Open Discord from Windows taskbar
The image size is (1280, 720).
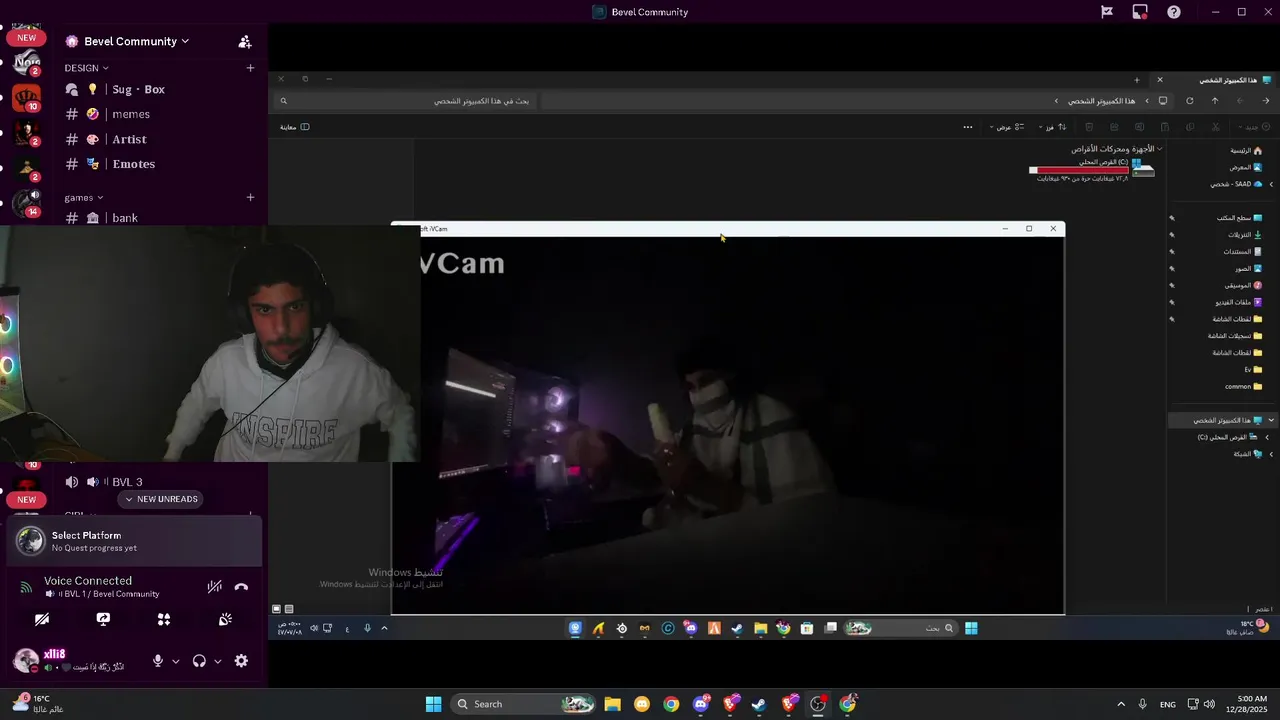point(701,704)
